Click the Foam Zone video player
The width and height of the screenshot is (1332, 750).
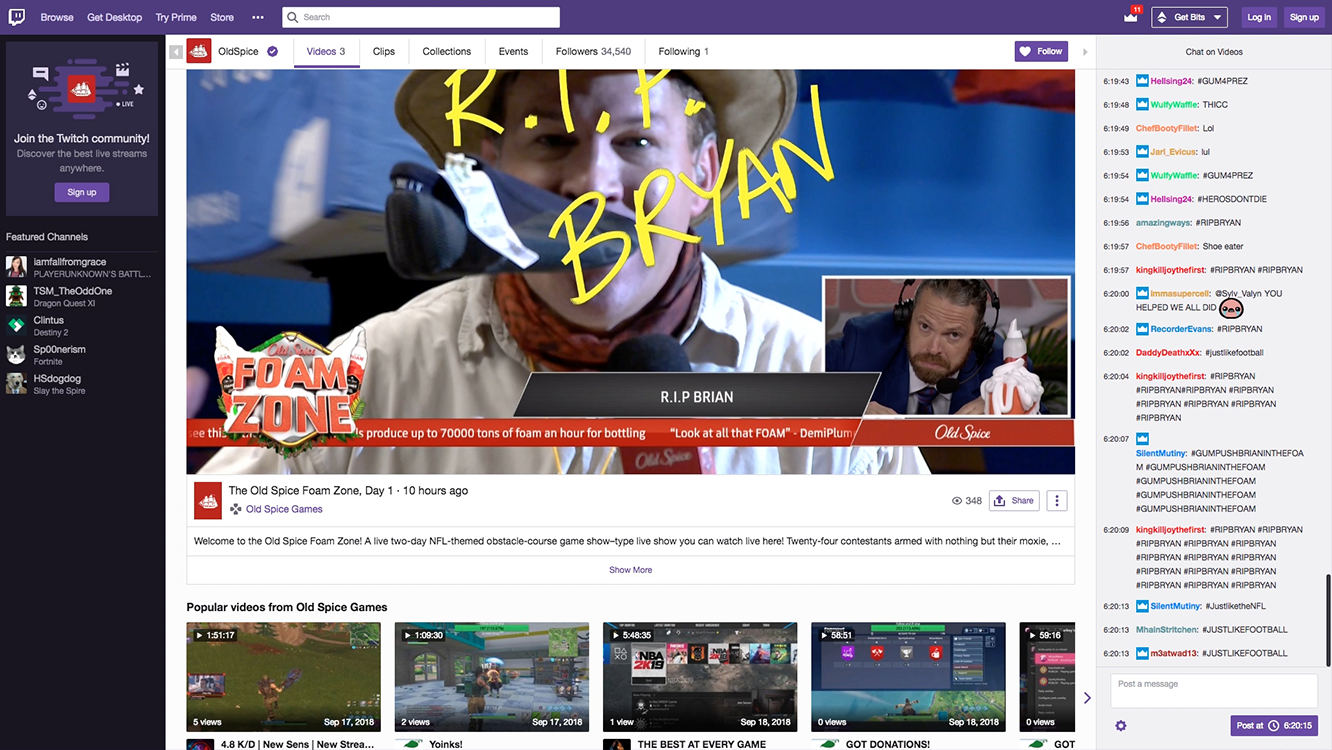pos(631,272)
